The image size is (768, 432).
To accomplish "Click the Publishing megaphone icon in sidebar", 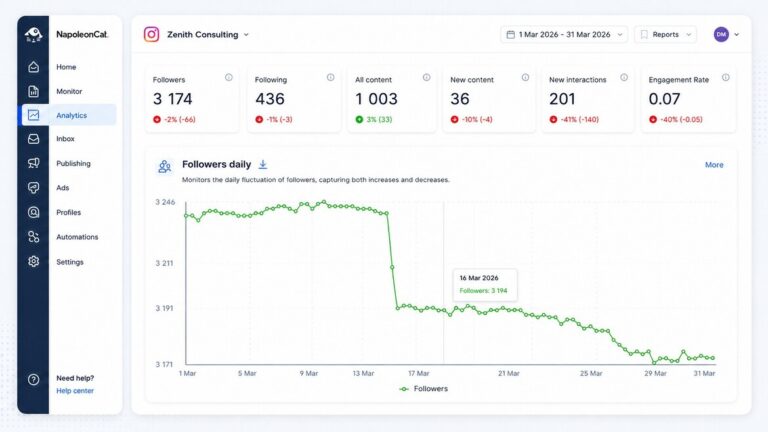I will [33, 163].
